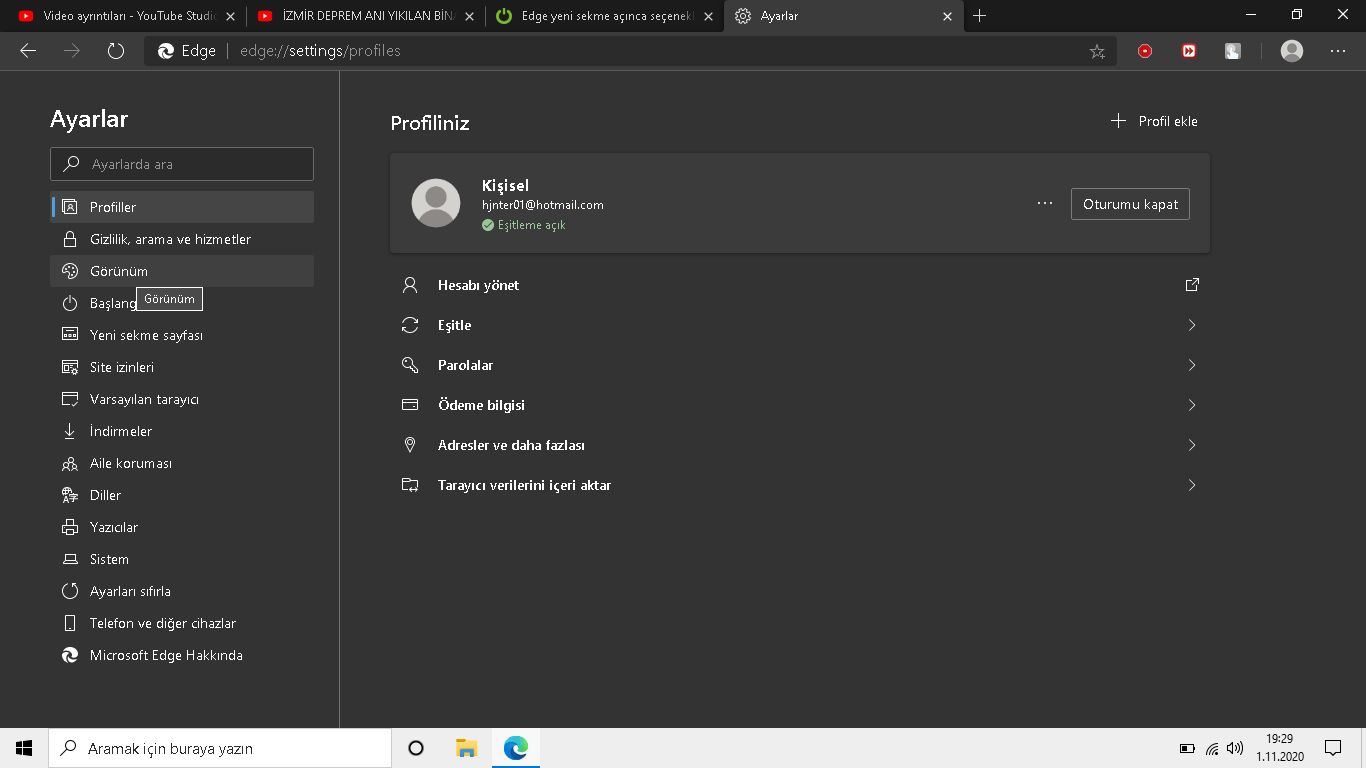The image size is (1366, 768).
Task: Open the Aile koruması settings
Action: pyautogui.click(x=182, y=463)
